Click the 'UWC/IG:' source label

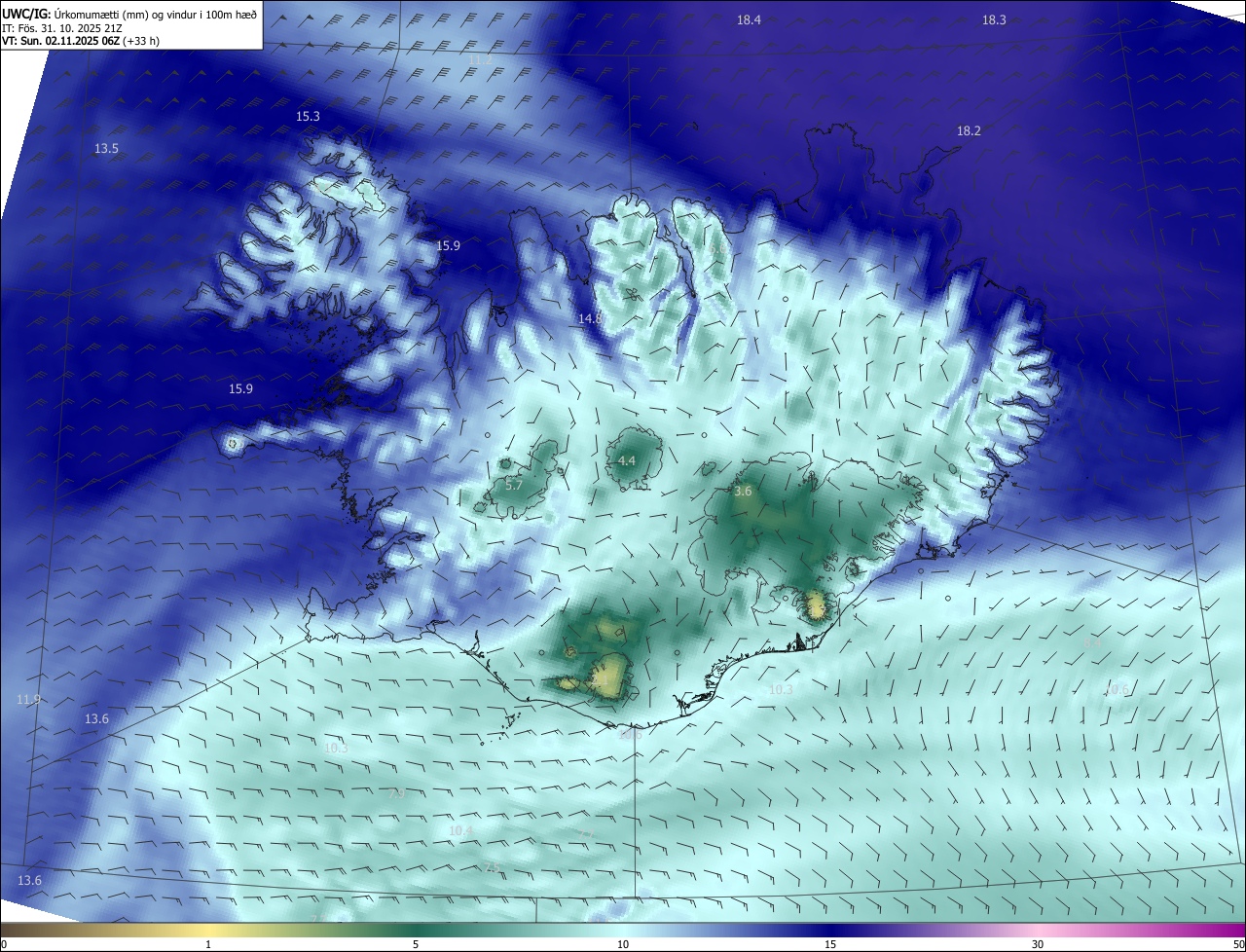click(24, 14)
